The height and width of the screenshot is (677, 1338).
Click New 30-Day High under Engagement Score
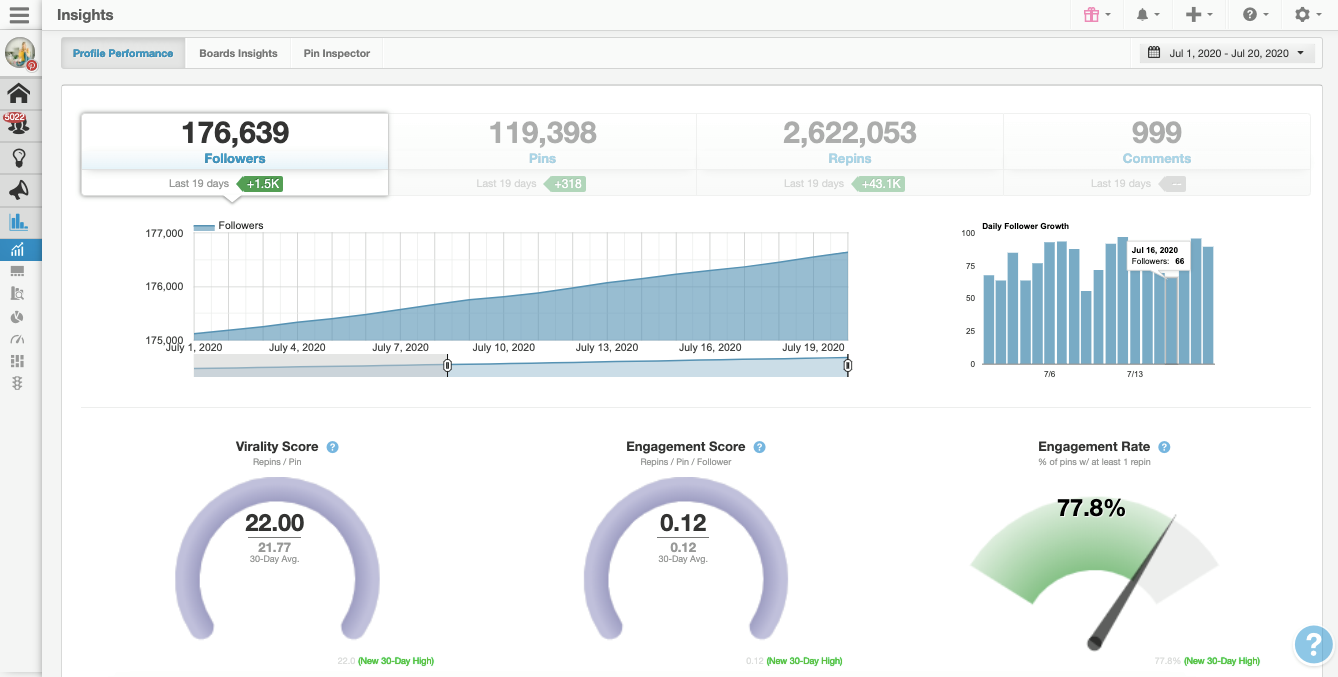(805, 661)
